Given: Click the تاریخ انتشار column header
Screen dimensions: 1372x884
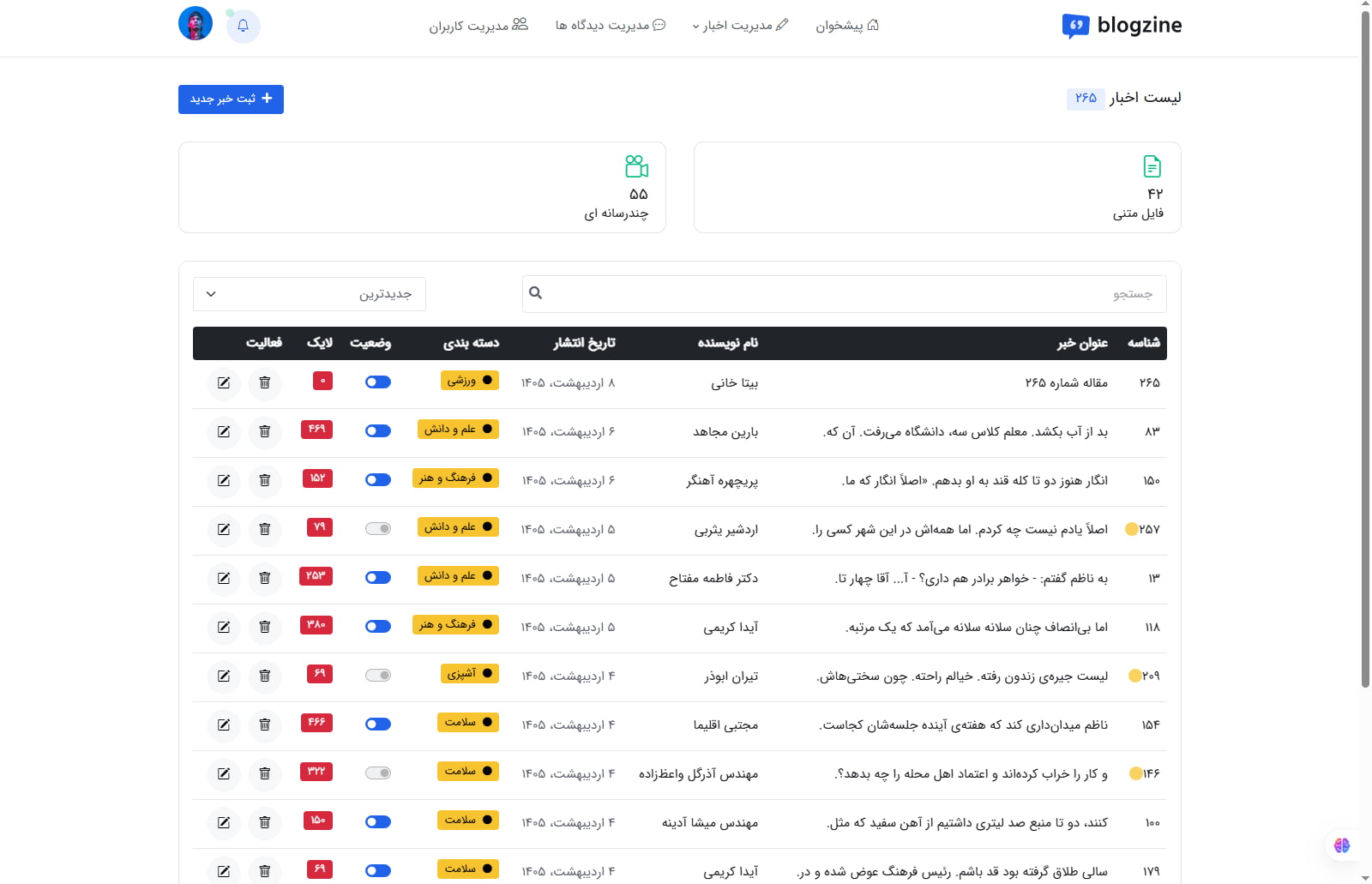Looking at the screenshot, I should pos(584,343).
